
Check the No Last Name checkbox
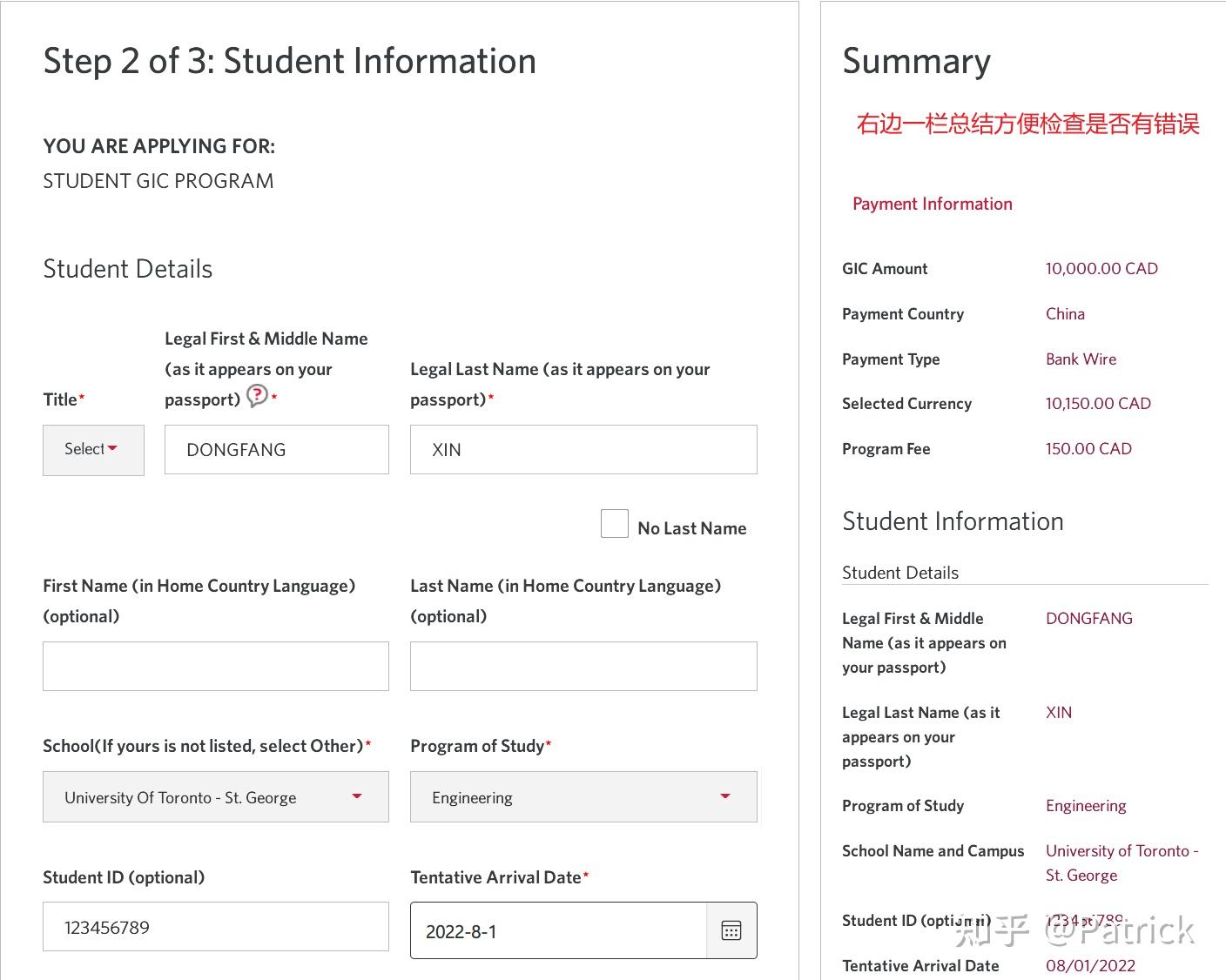point(615,524)
